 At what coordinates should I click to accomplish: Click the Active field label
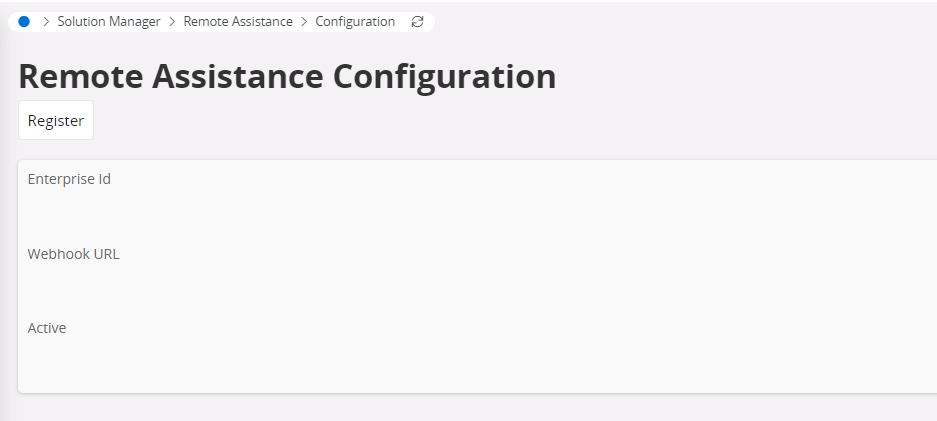click(x=47, y=328)
